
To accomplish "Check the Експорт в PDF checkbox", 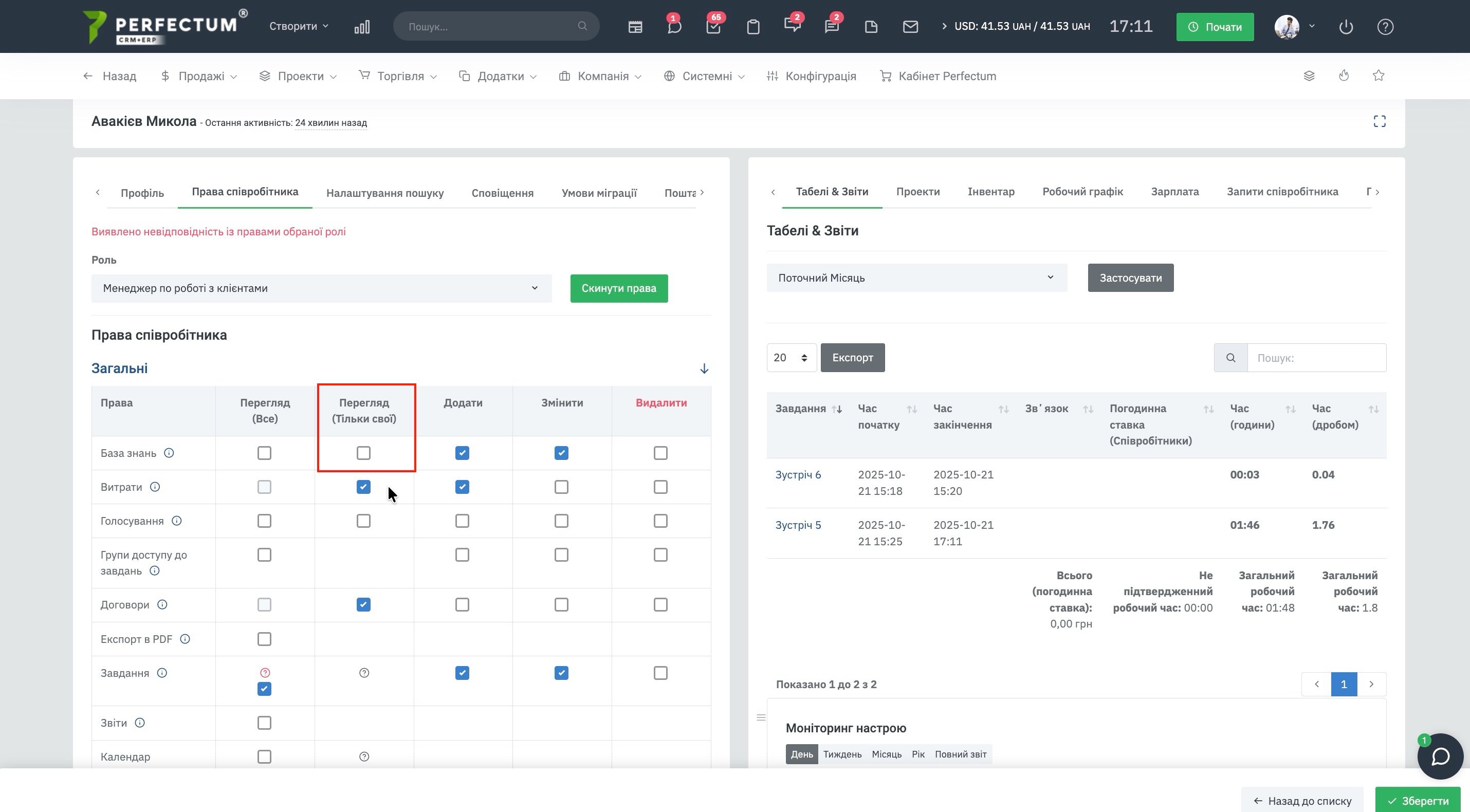I will tap(264, 639).
